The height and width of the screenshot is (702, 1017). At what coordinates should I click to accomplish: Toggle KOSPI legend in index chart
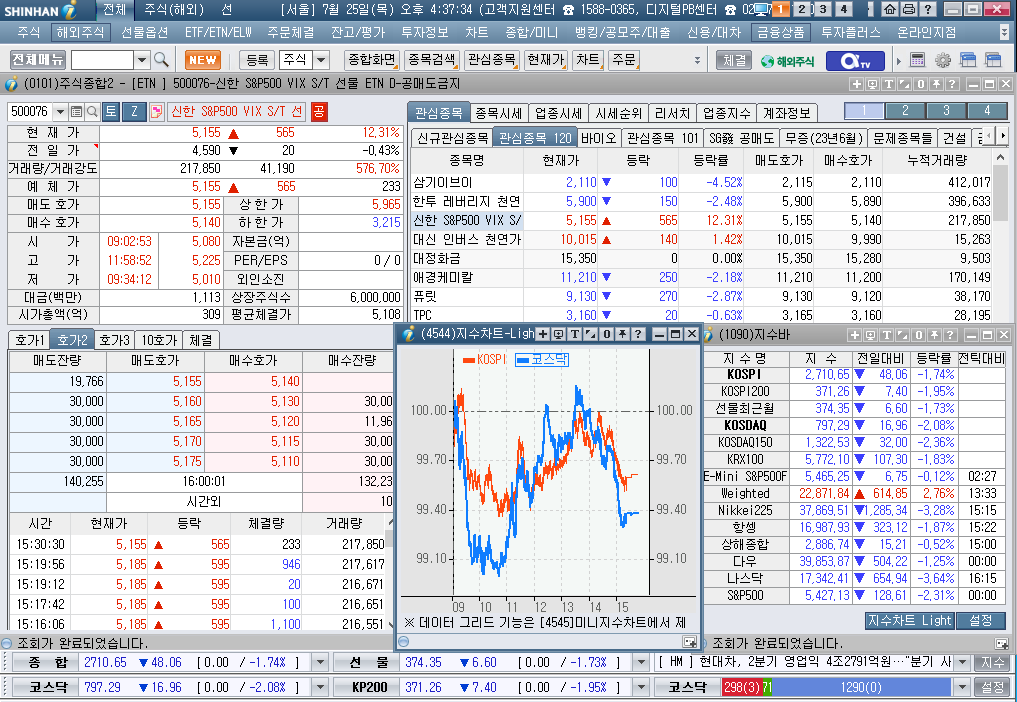(484, 359)
